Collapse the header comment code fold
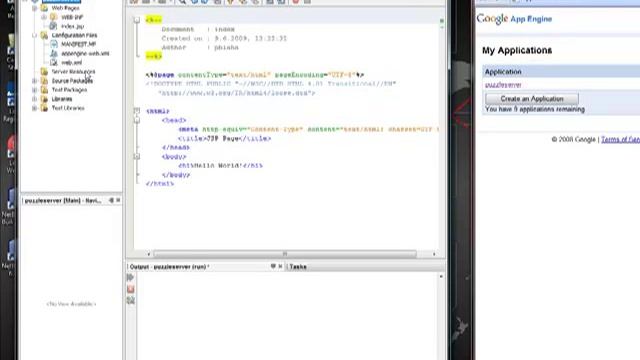Viewport: 640px width, 360px height. click(x=137, y=20)
